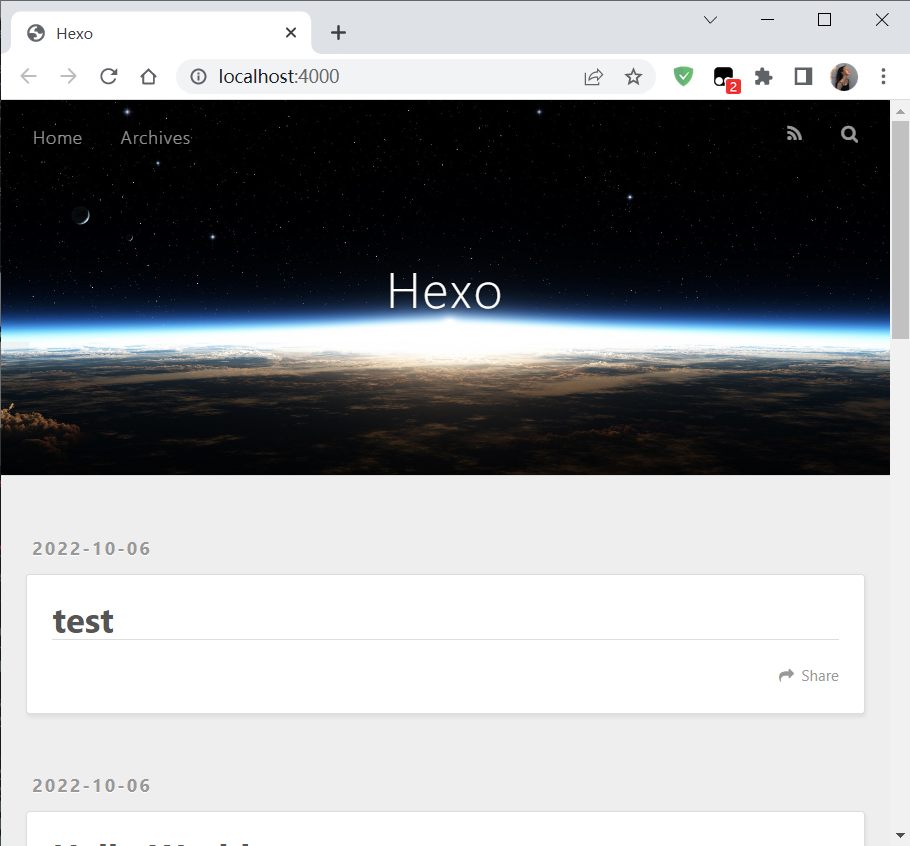Maximize the browser window

pyautogui.click(x=824, y=20)
